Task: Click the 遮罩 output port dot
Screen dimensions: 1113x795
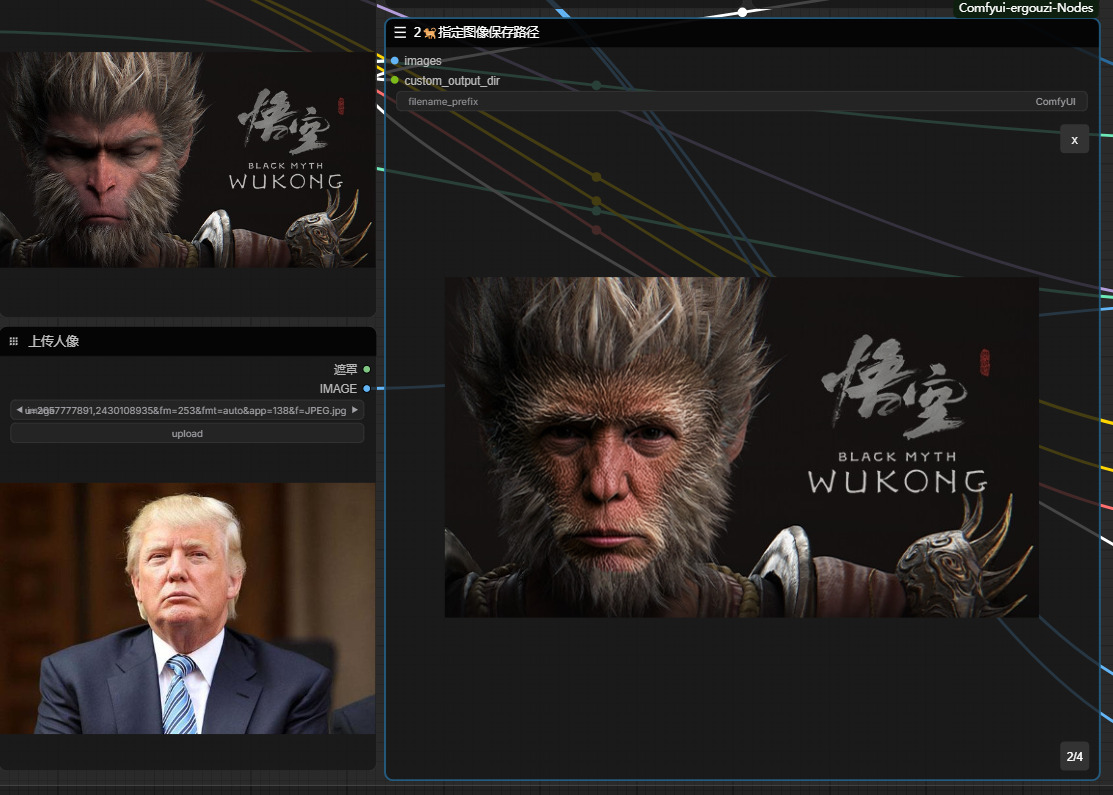Action: (366, 369)
